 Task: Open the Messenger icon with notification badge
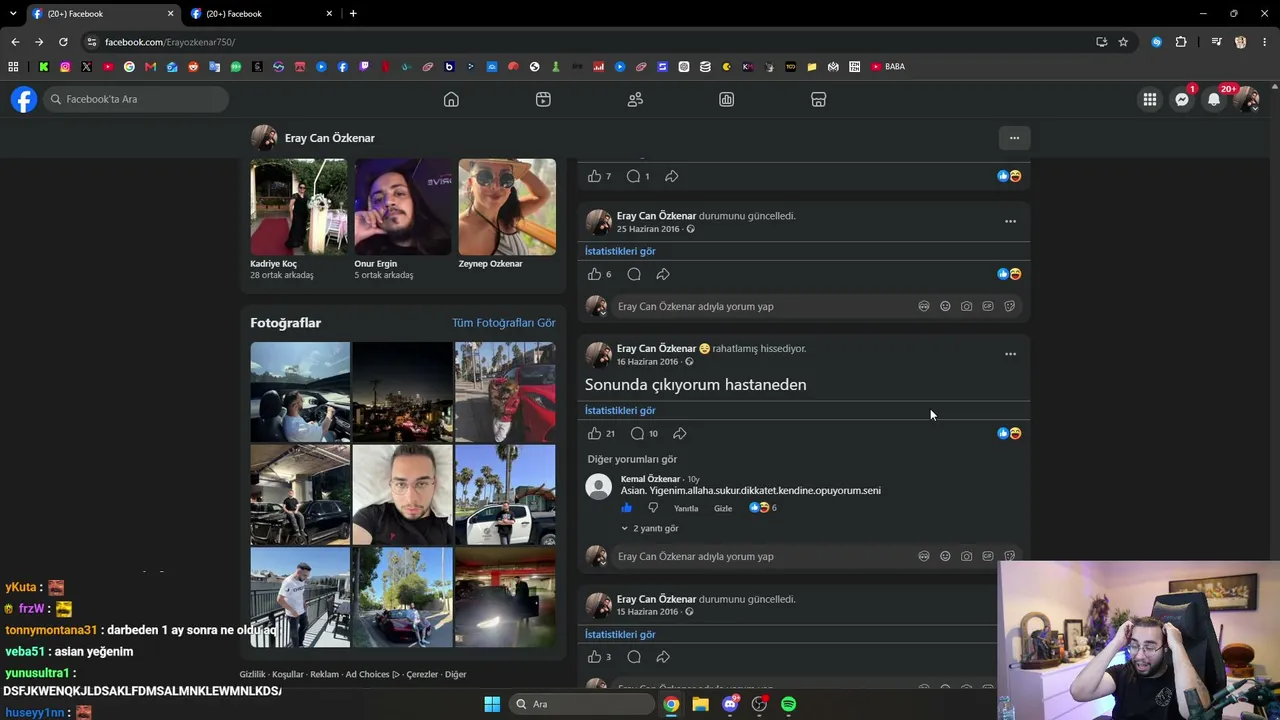click(1182, 99)
